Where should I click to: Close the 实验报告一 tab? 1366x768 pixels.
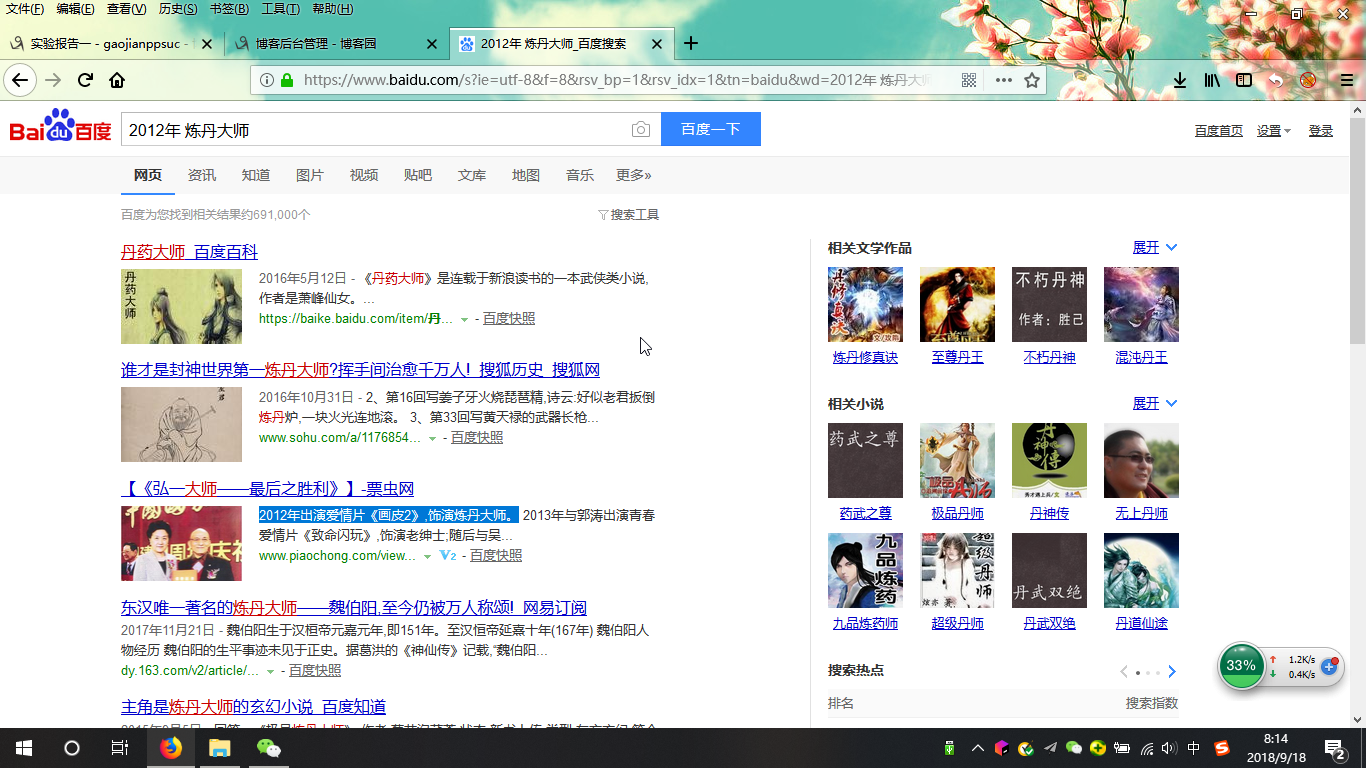point(207,44)
